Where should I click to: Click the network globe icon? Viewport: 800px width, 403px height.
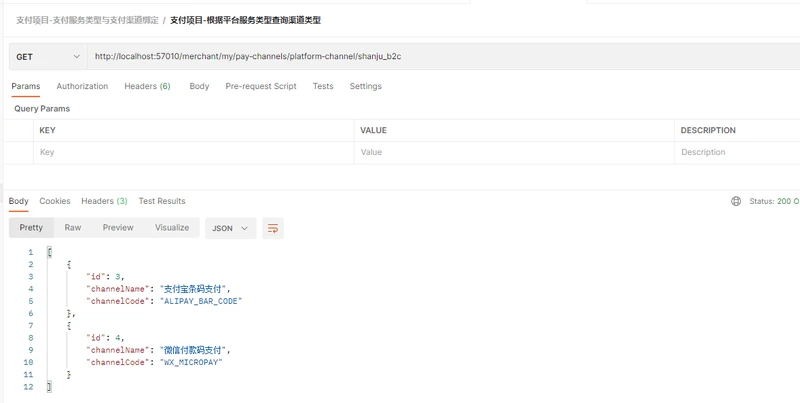coord(736,201)
